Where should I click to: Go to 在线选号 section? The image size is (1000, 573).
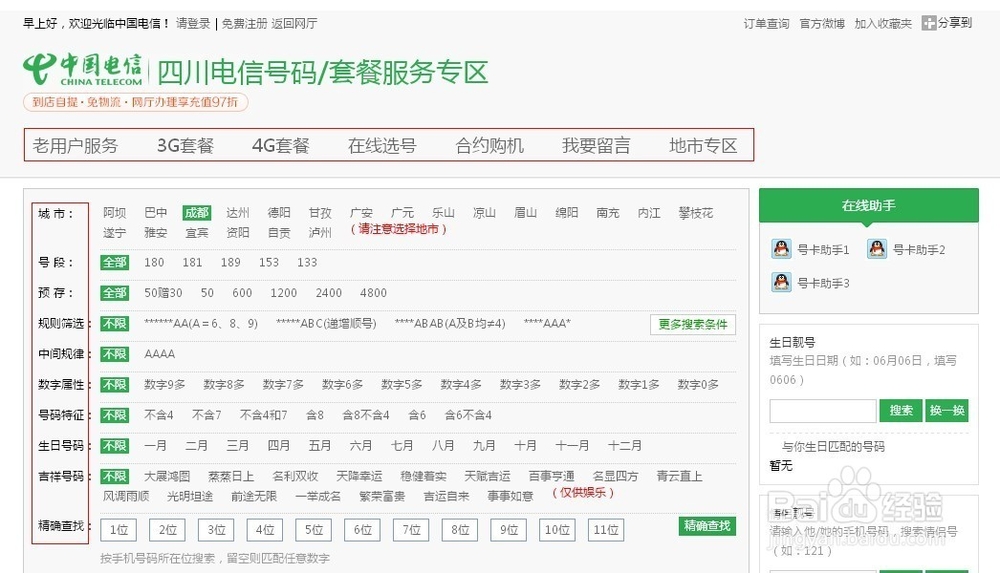click(x=382, y=145)
